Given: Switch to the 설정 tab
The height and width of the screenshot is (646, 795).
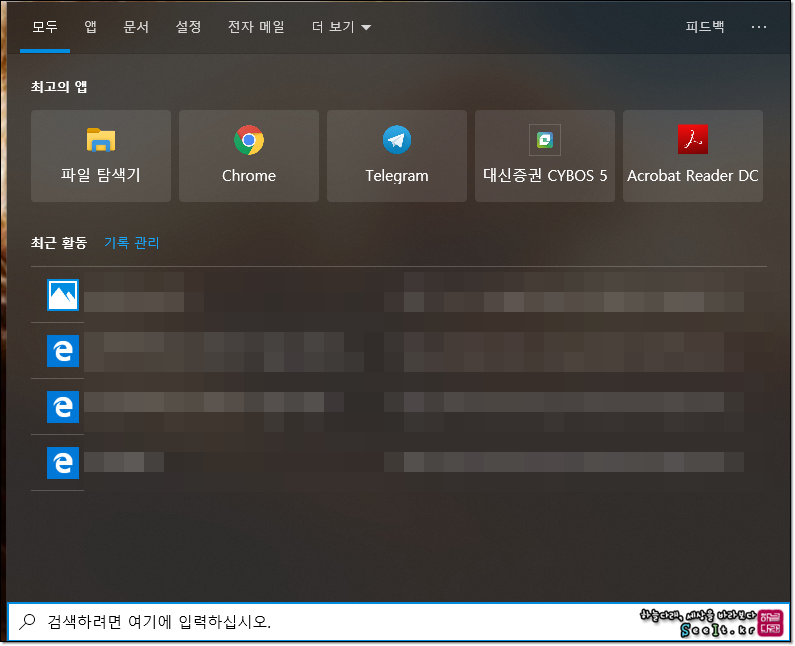Looking at the screenshot, I should coord(189,27).
